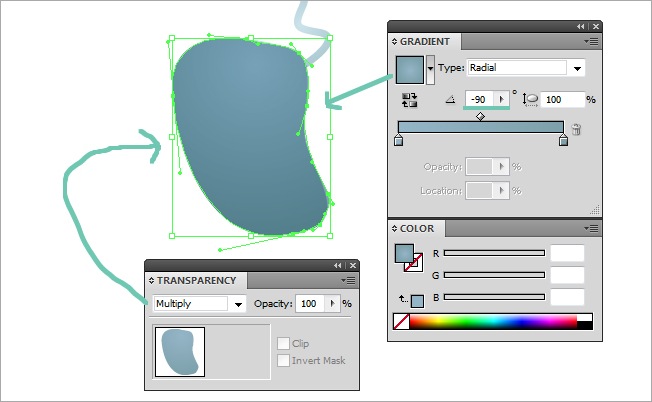The height and width of the screenshot is (402, 652).
Task: Open the angle value flyout arrow
Action: pyautogui.click(x=501, y=99)
